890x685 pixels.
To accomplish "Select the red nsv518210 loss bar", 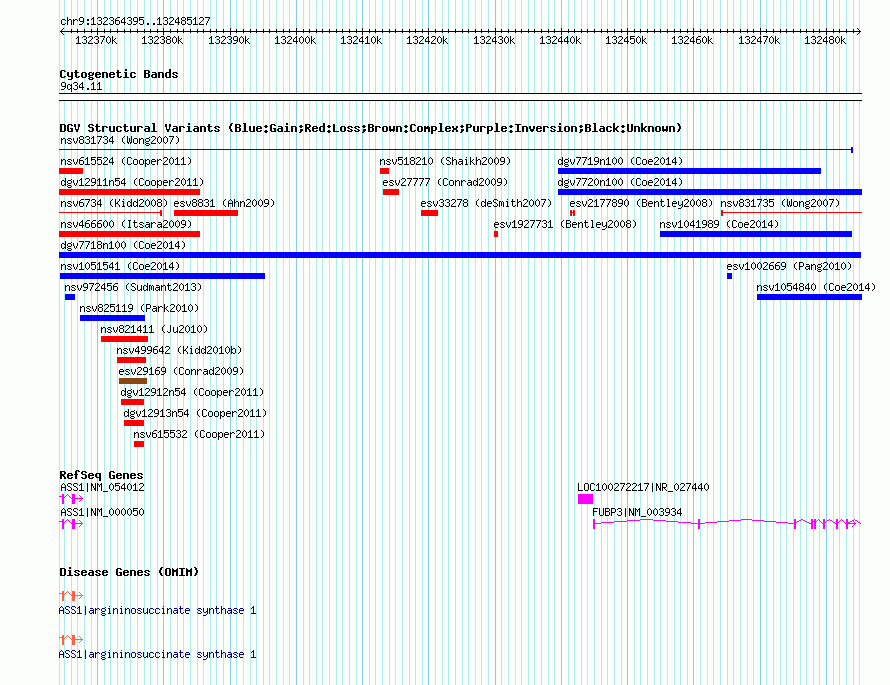I will [384, 171].
